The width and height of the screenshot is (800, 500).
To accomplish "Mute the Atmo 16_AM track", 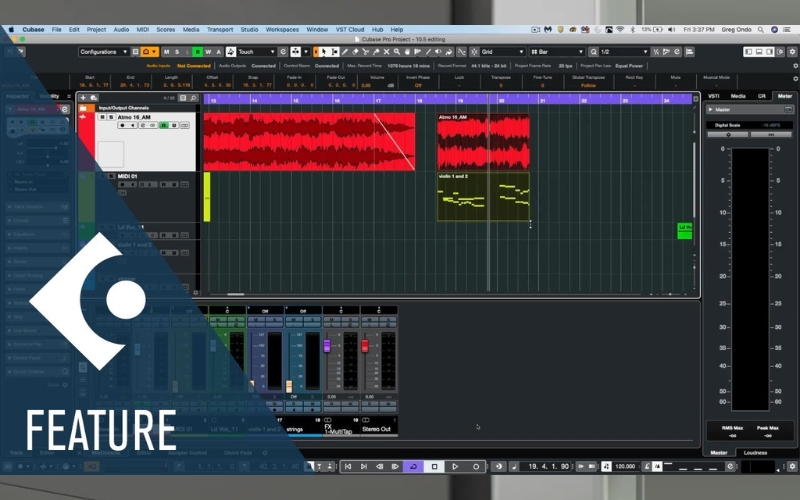I will tap(103, 117).
